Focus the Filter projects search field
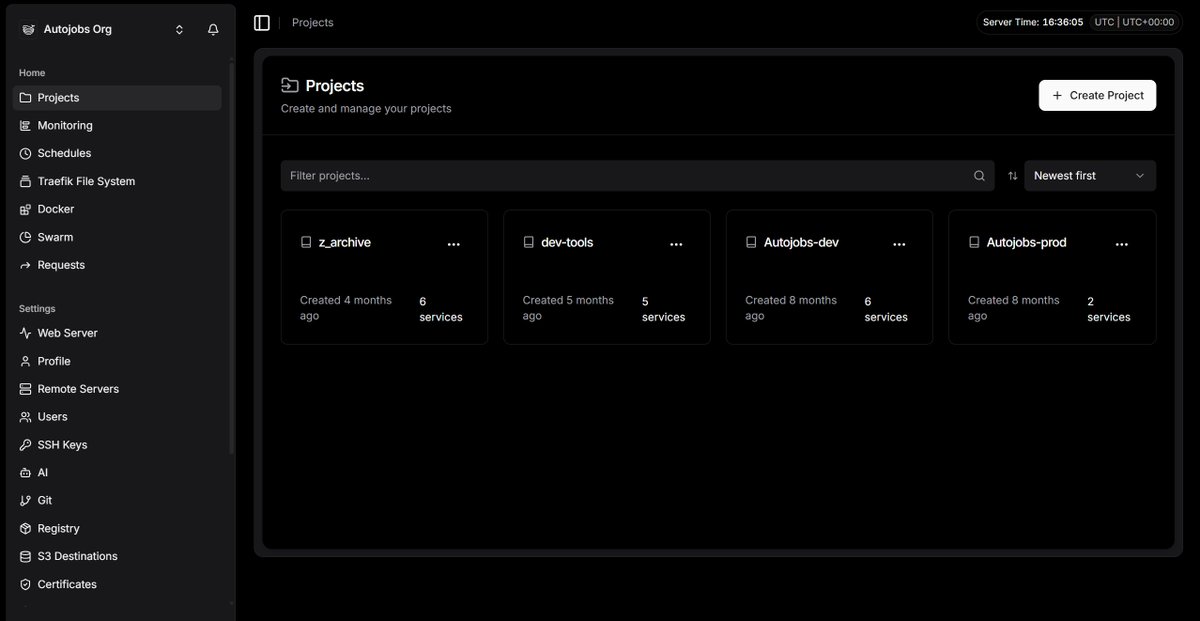1200x621 pixels. coord(637,176)
